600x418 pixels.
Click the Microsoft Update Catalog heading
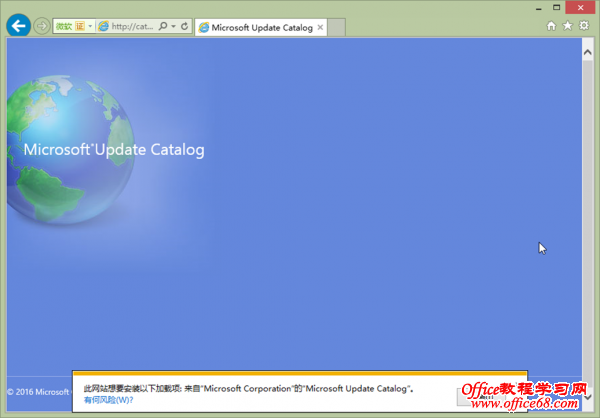click(113, 150)
